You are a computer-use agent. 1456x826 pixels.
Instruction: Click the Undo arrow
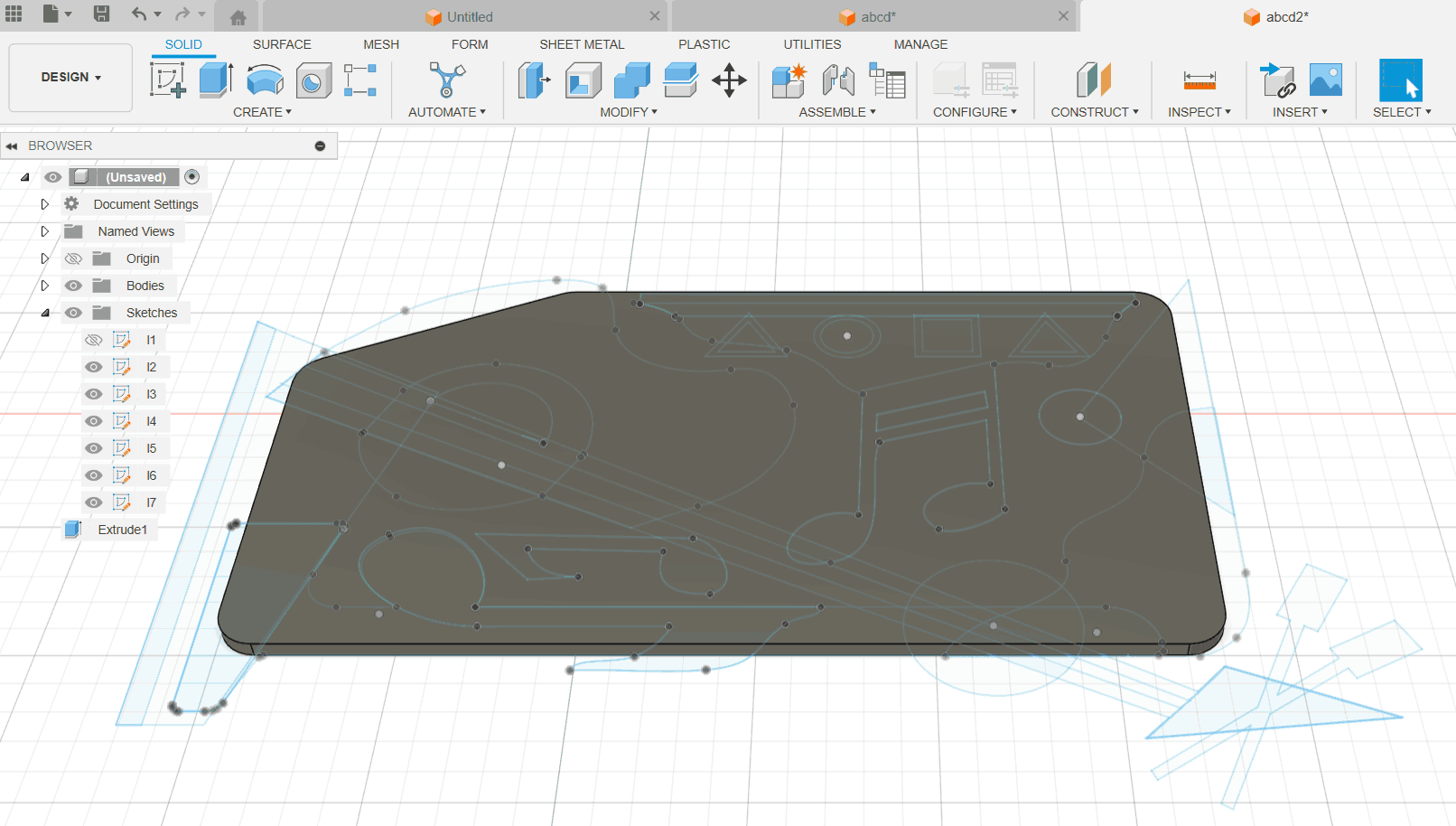pyautogui.click(x=138, y=14)
